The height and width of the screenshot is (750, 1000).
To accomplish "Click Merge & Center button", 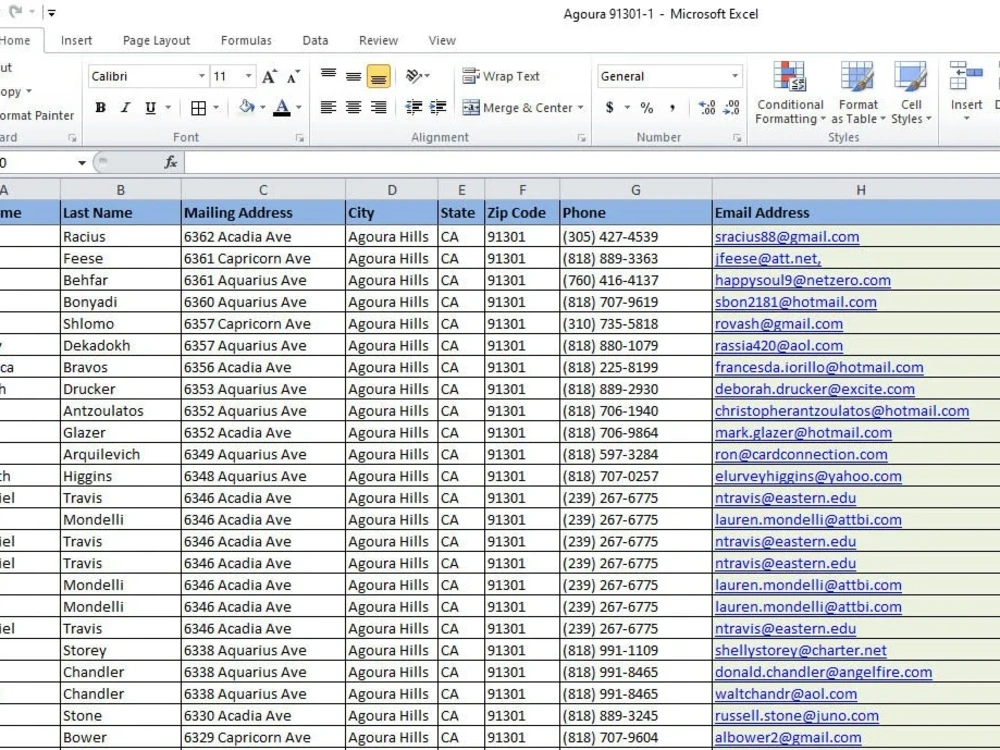I will coord(517,108).
